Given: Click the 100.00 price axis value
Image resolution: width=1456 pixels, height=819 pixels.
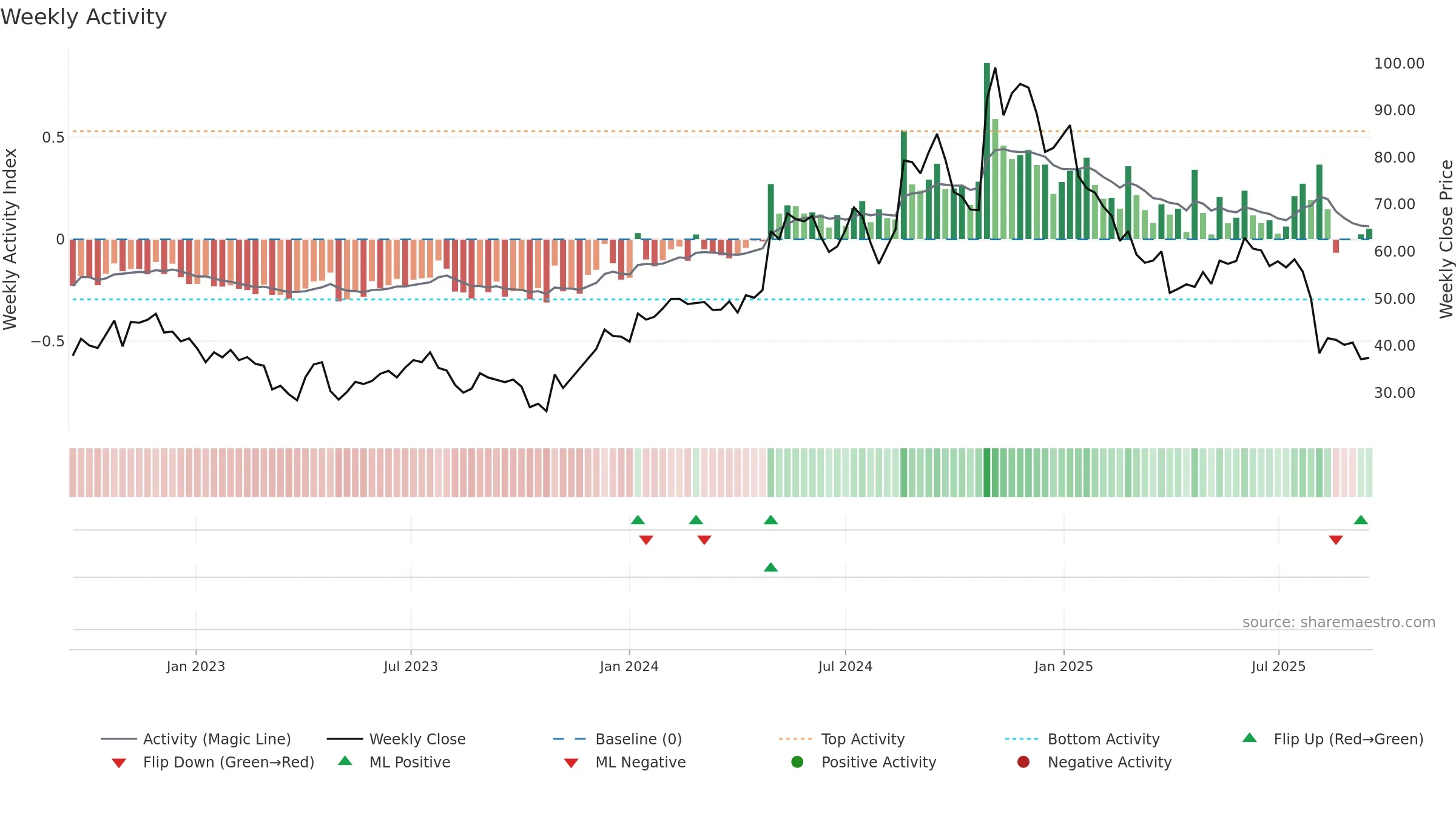Looking at the screenshot, I should click(1399, 63).
